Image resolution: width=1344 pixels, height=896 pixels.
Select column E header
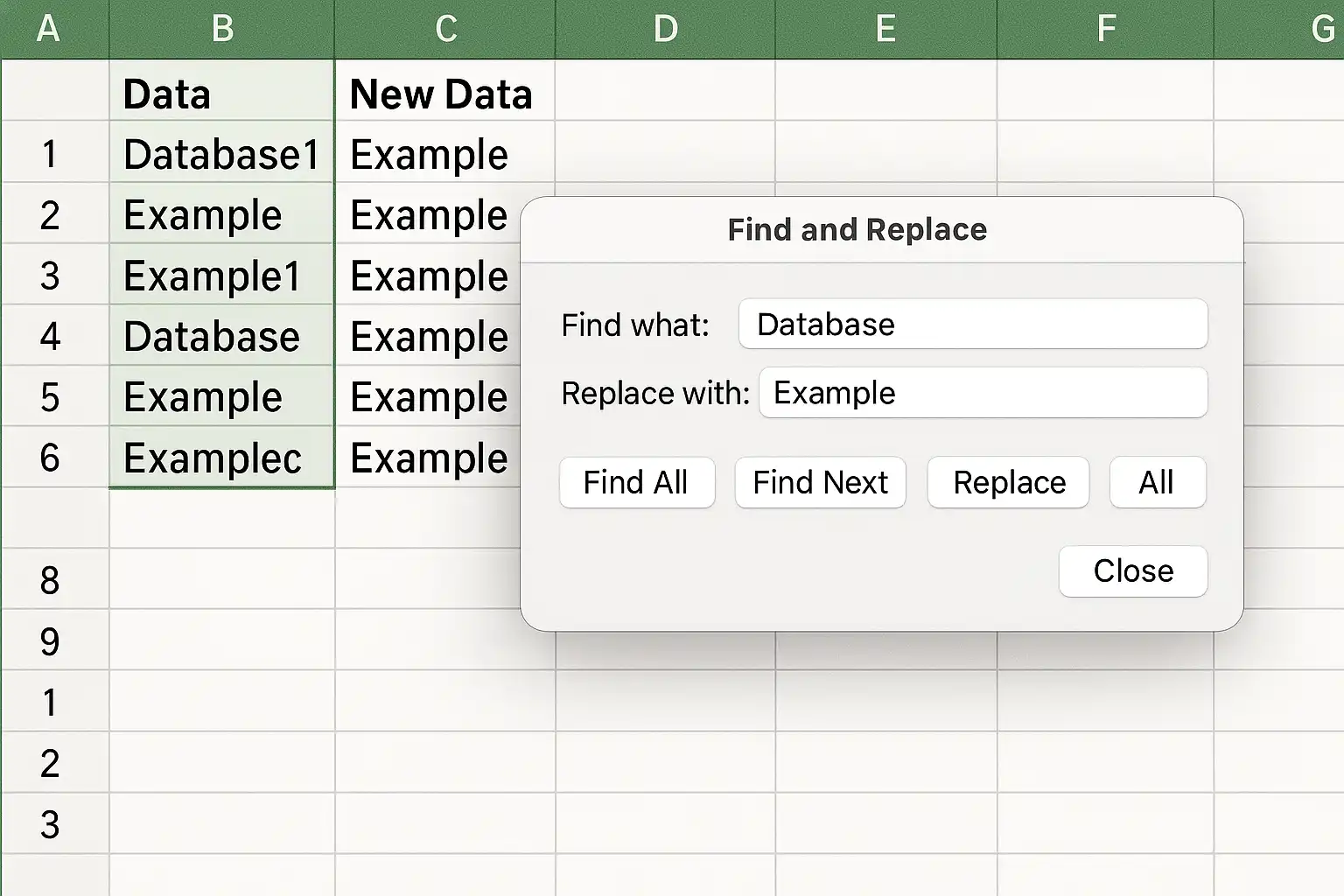(x=885, y=29)
